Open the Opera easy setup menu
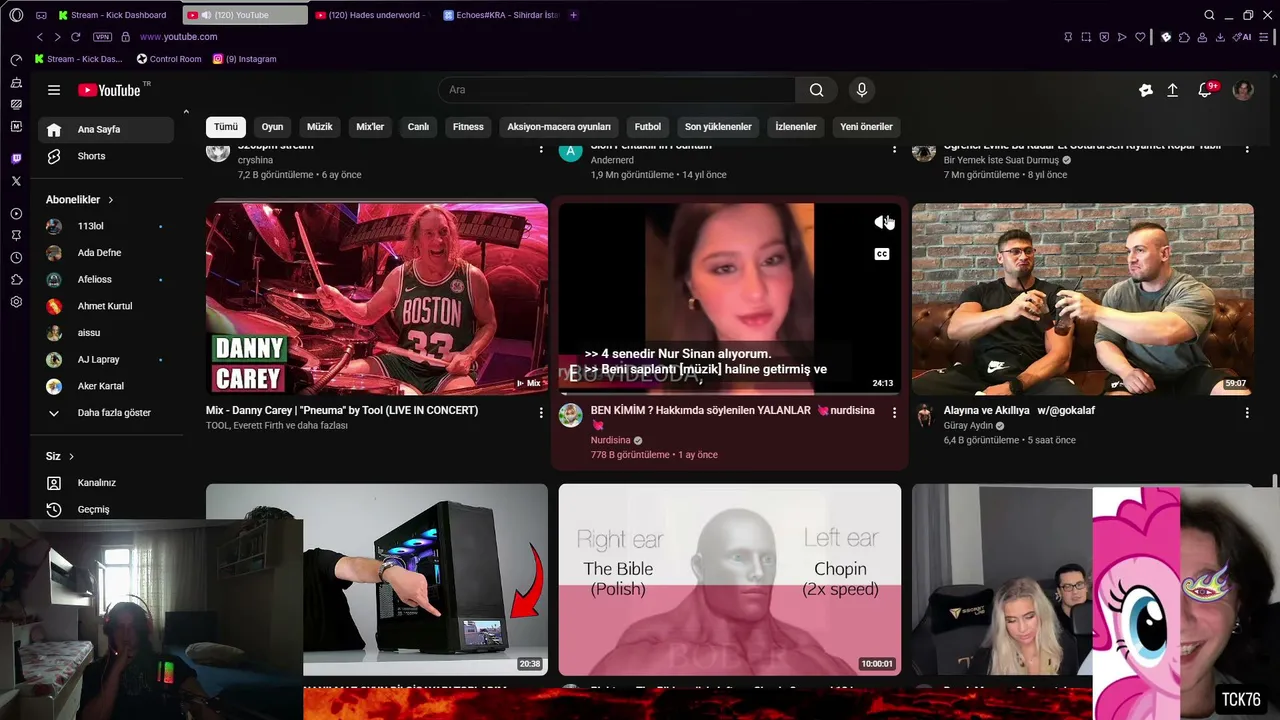The width and height of the screenshot is (1280, 720). pos(1264,37)
